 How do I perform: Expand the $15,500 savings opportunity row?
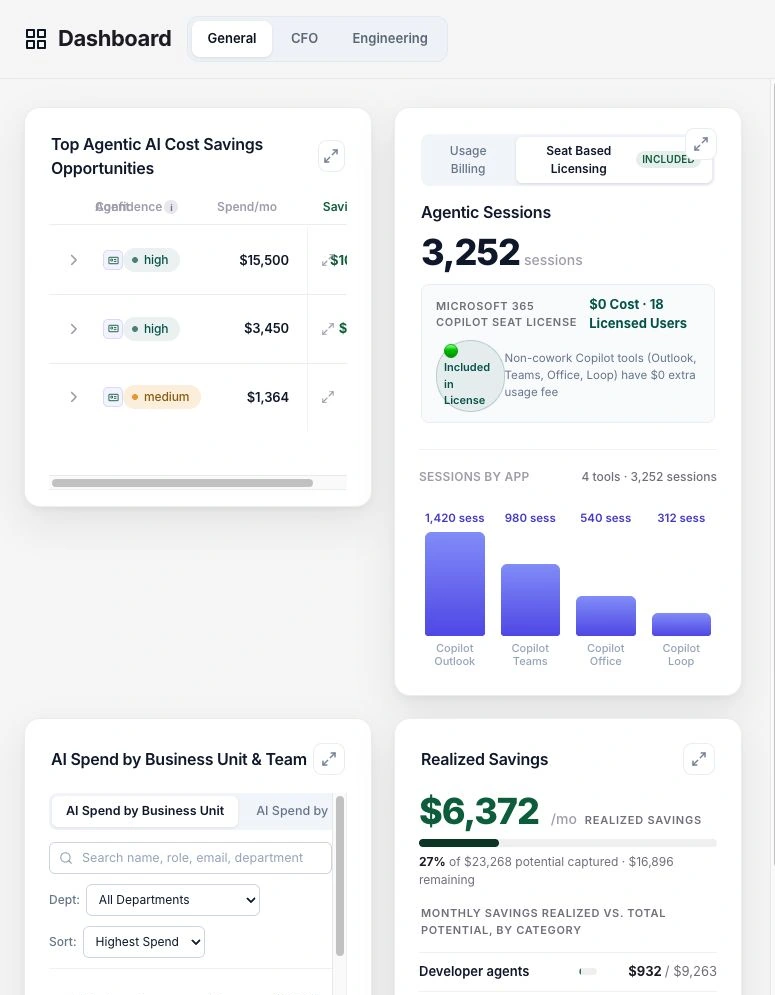coord(74,260)
